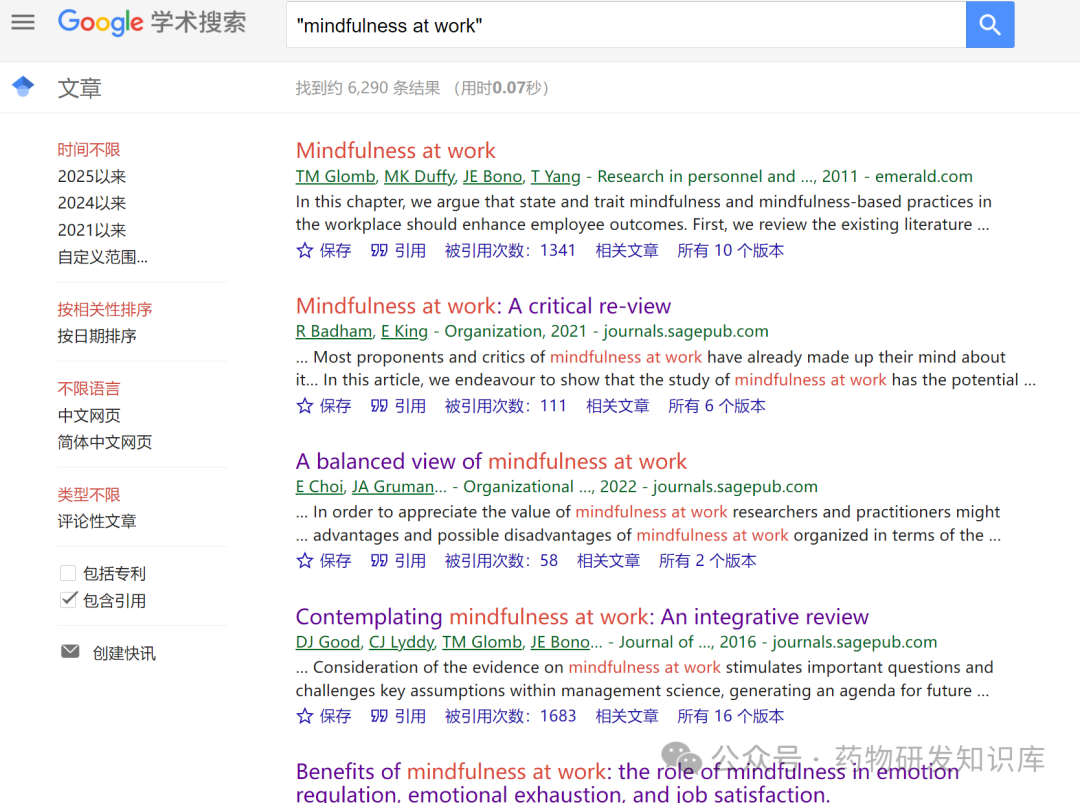This screenshot has height=803, width=1080.
Task: Open author TM Glomb profile in first result
Action: coord(335,177)
